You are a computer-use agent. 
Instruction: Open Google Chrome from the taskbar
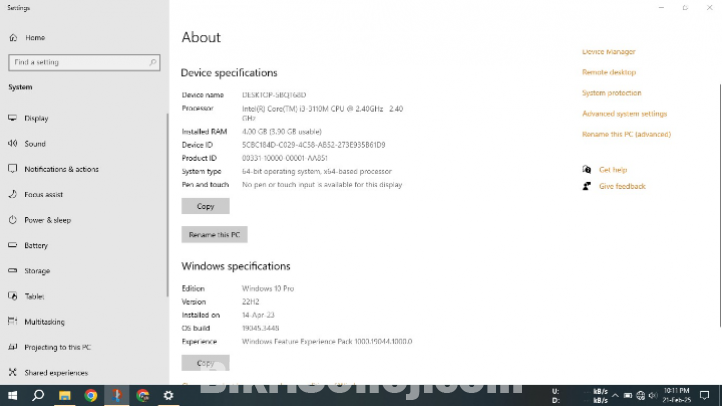[90, 395]
